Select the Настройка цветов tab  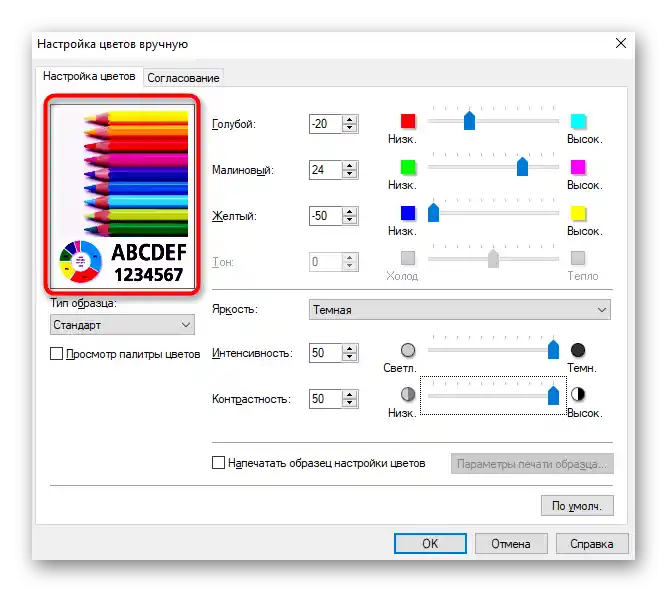point(89,76)
